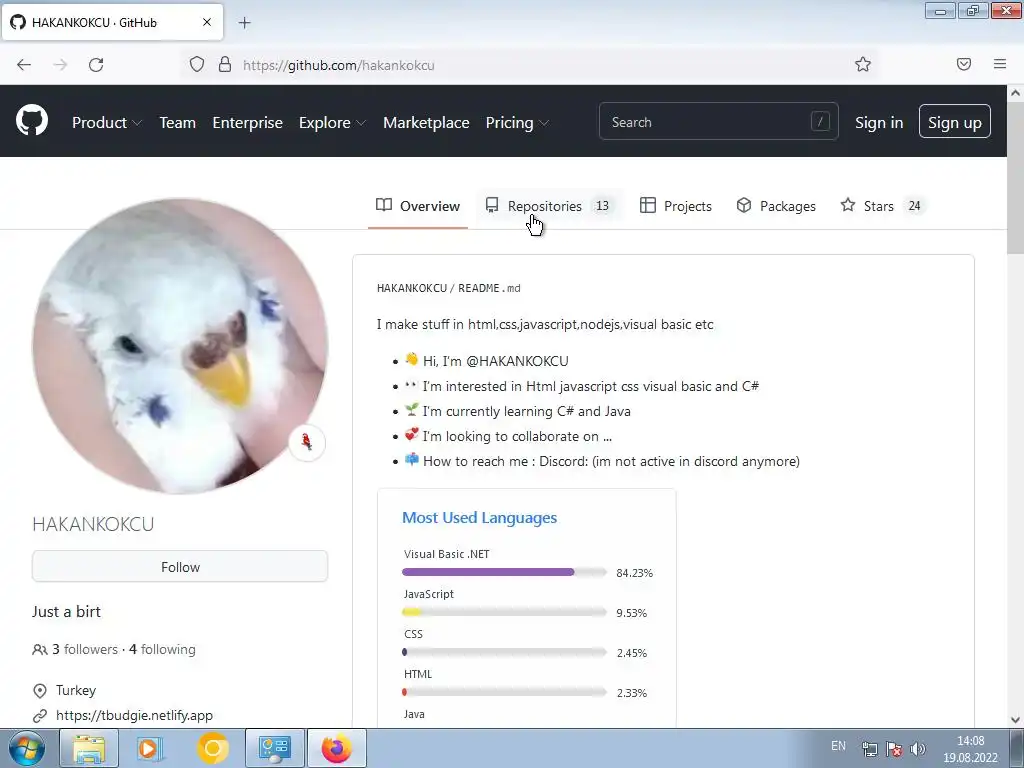Open the budgie profile avatar image
Viewport: 1024px width, 768px height.
coord(180,346)
